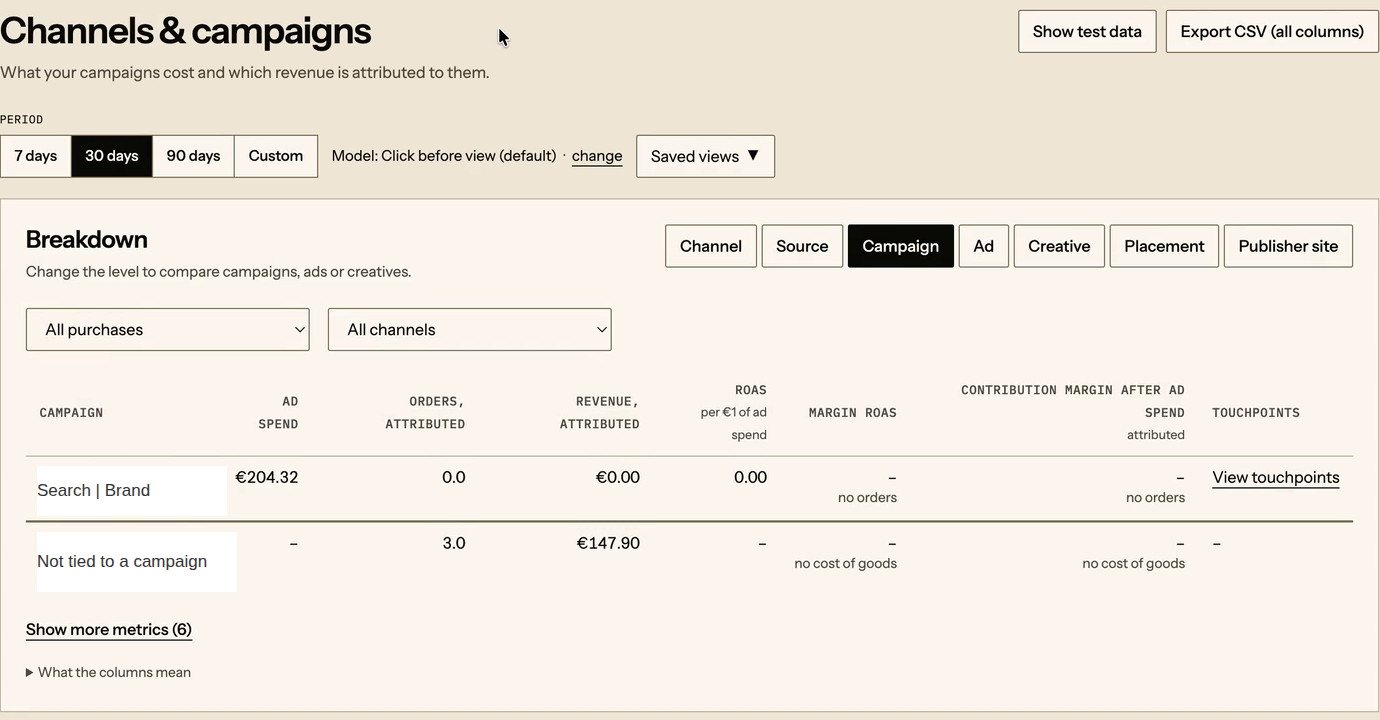Click the Channels & campaigns page heading

[x=186, y=32]
